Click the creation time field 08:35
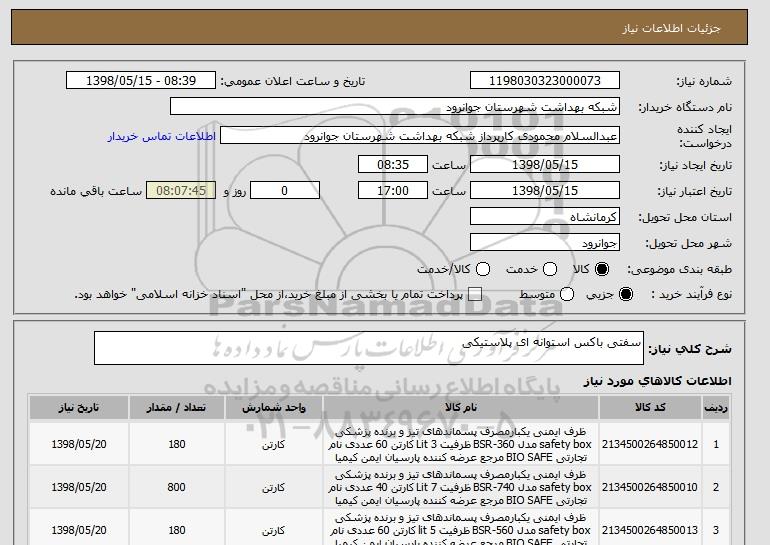Screen dimensions: 770x545 coord(393,164)
